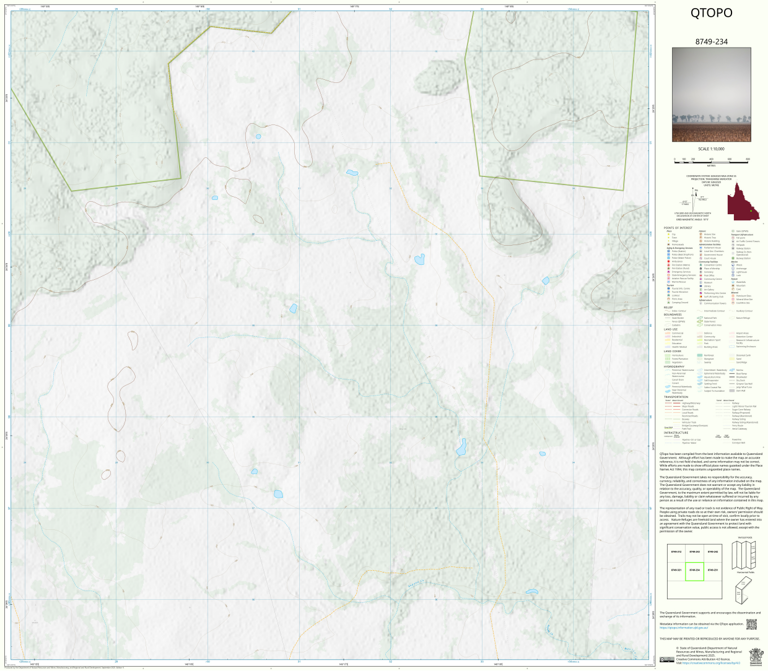Click the QR code for QTopo application

click(751, 624)
